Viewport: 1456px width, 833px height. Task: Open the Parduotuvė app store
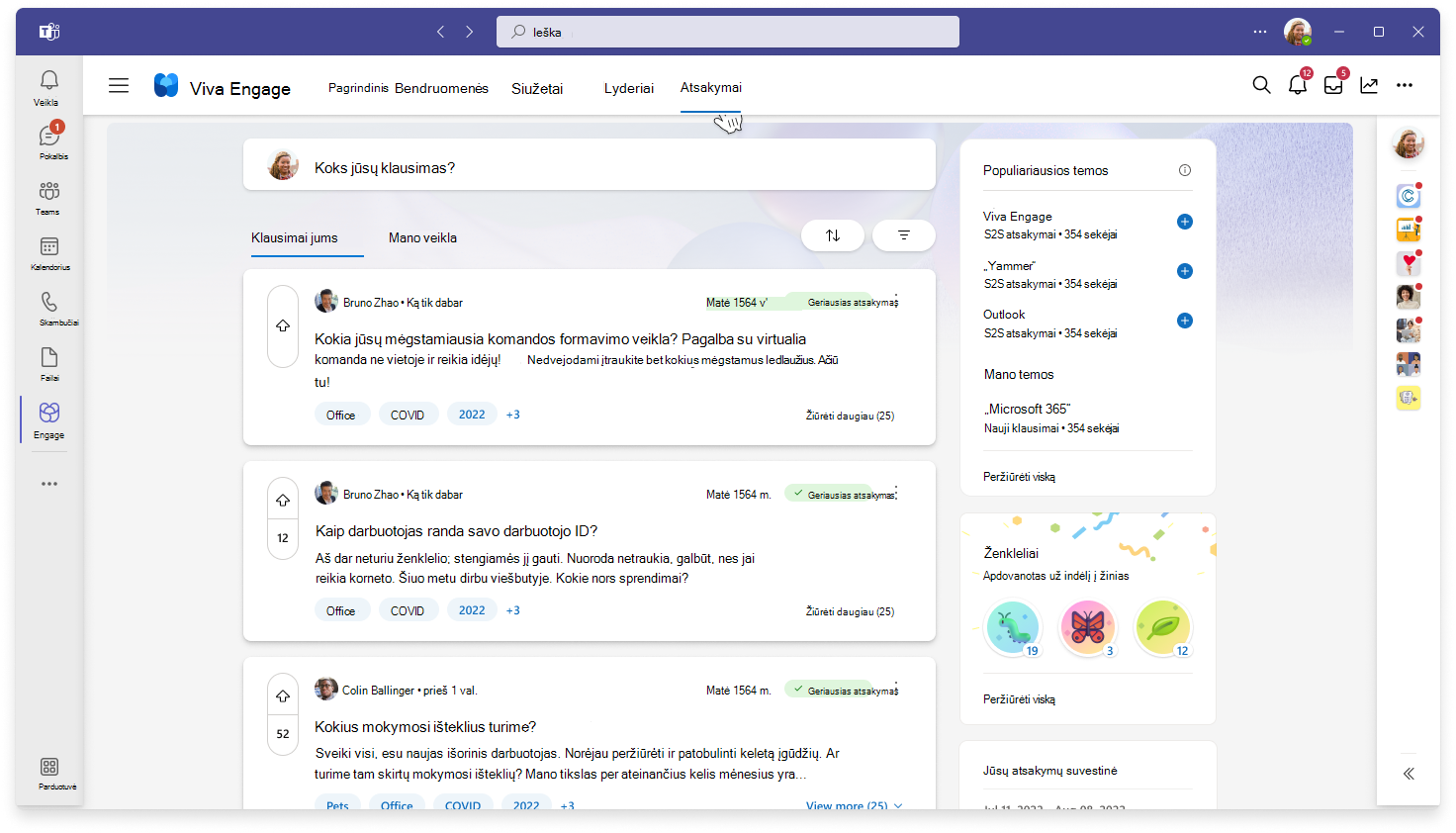tap(54, 773)
